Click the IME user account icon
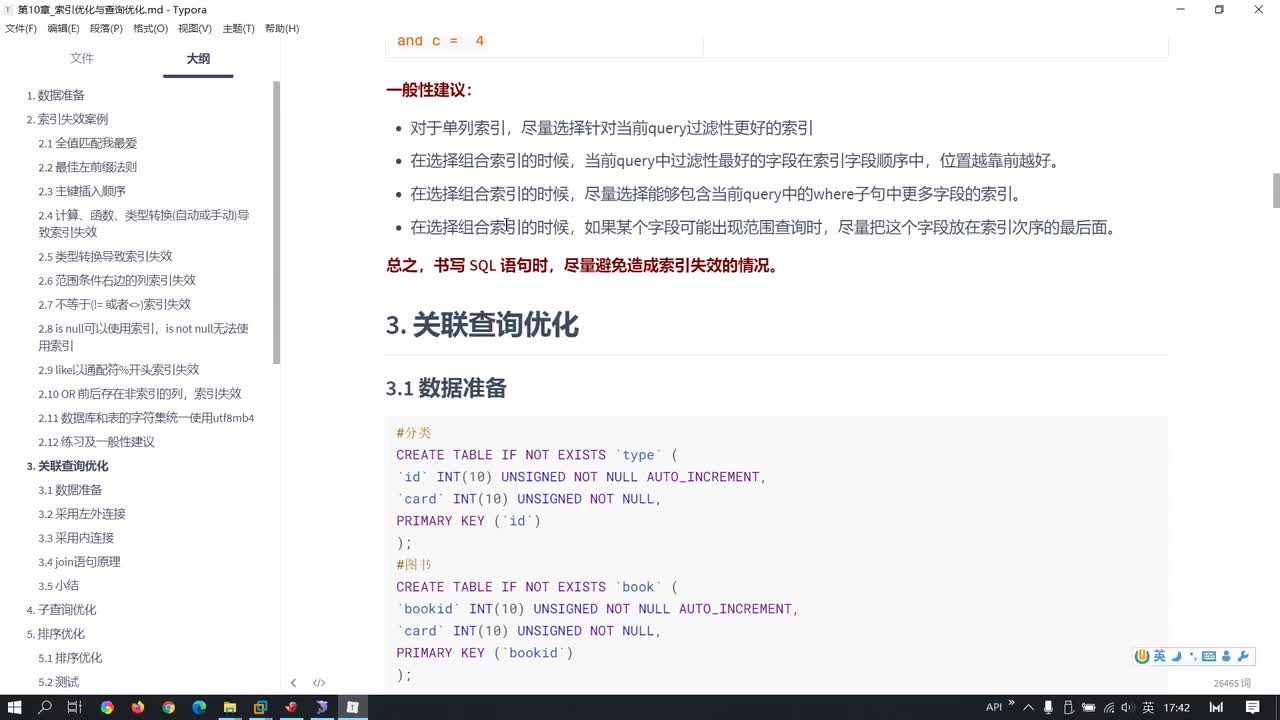1280x720 pixels. [x=1226, y=656]
